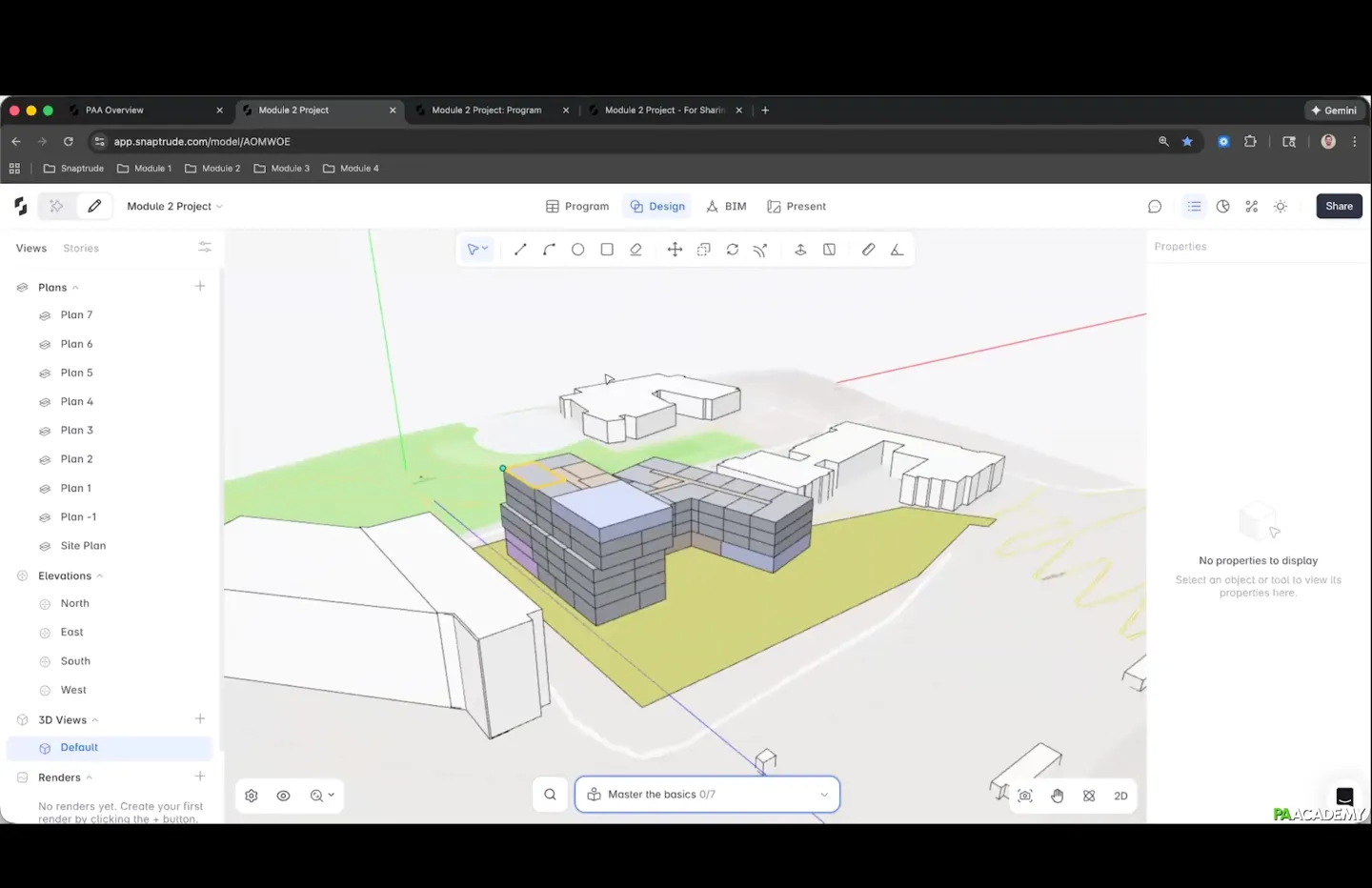The image size is (1372, 888).
Task: Activate the pan hand tool
Action: pos(1058,796)
